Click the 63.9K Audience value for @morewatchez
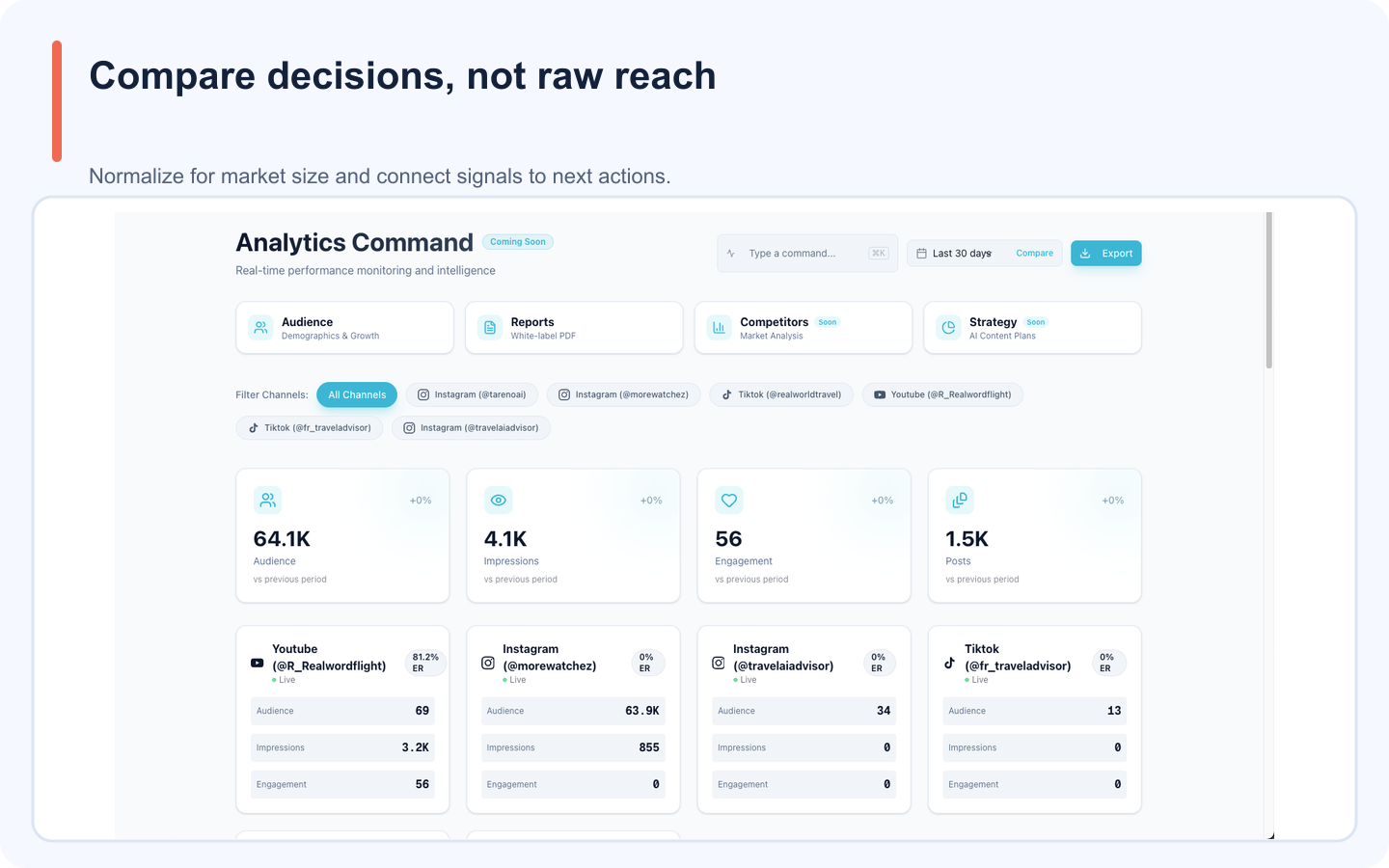 642,711
